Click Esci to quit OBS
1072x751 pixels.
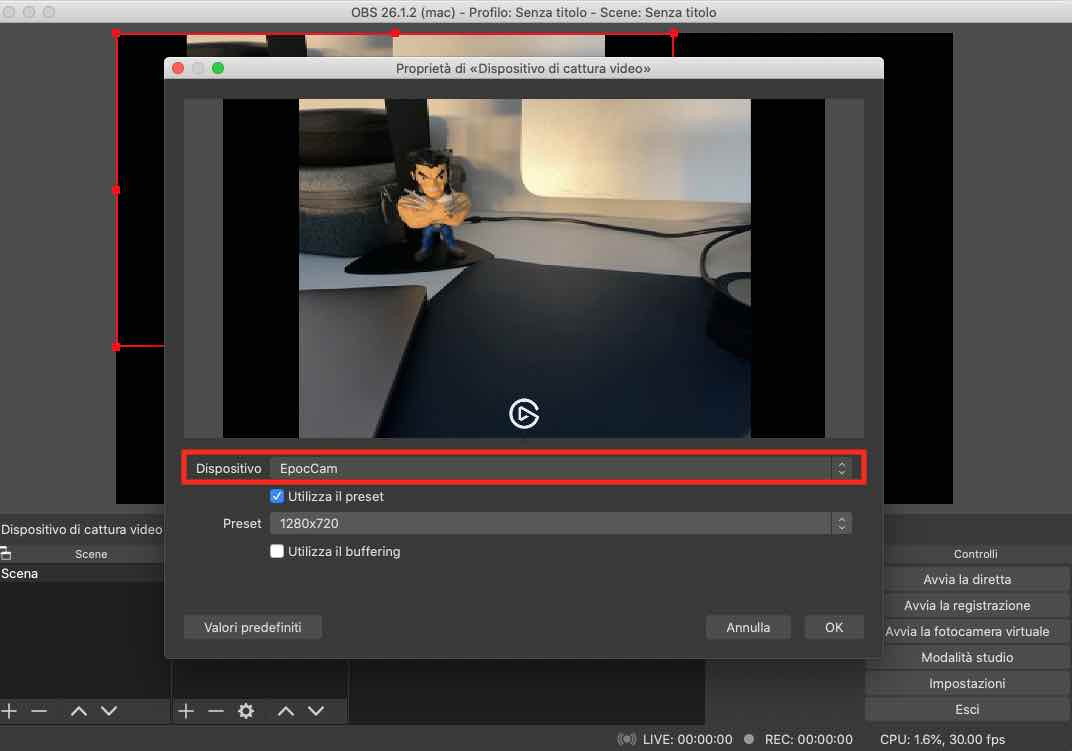[967, 709]
